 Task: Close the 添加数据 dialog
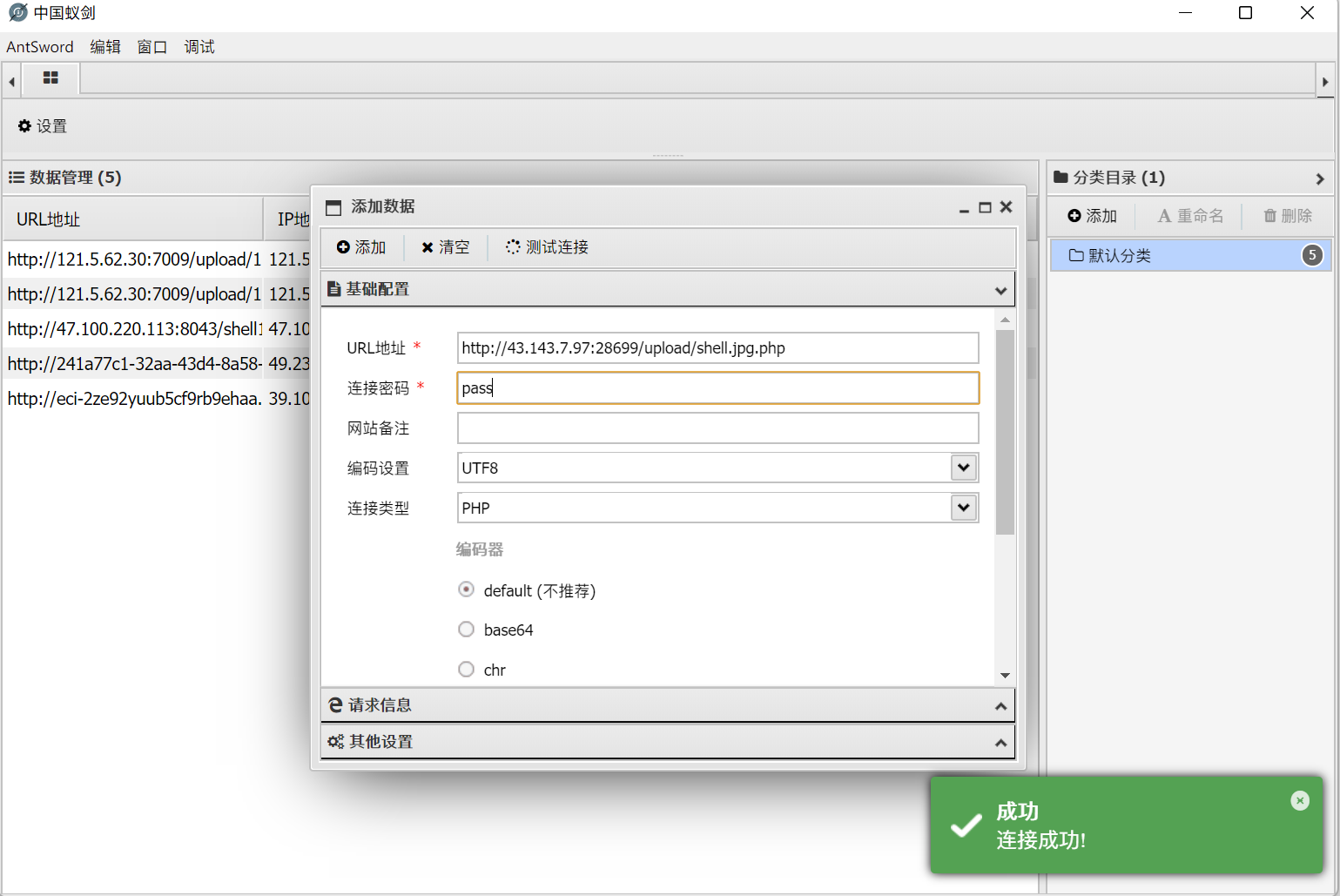[x=1006, y=206]
